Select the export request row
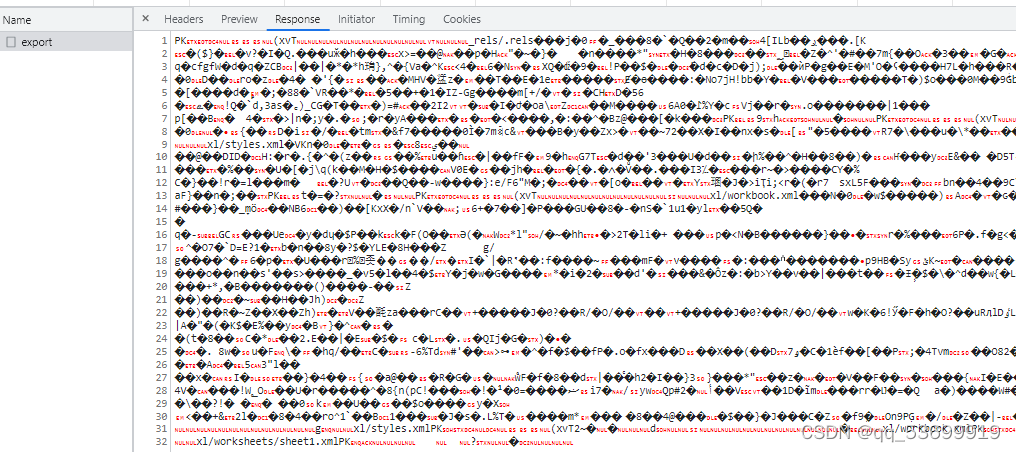 point(67,42)
